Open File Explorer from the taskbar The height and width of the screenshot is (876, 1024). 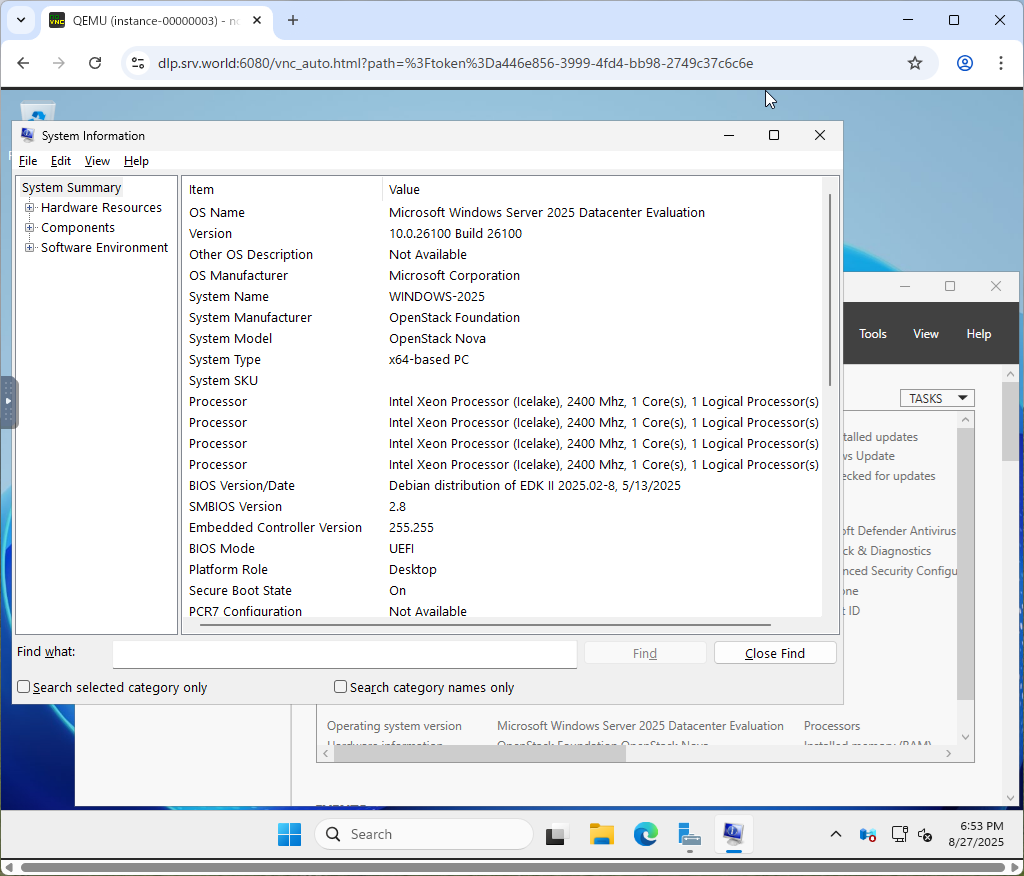(601, 834)
